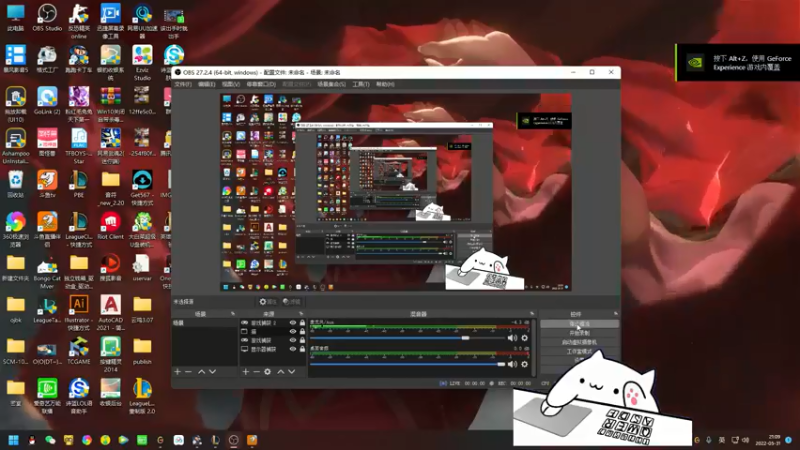Open the 帮助(H) Help menu in OBS
This screenshot has width=800, height=450.
[x=385, y=84]
